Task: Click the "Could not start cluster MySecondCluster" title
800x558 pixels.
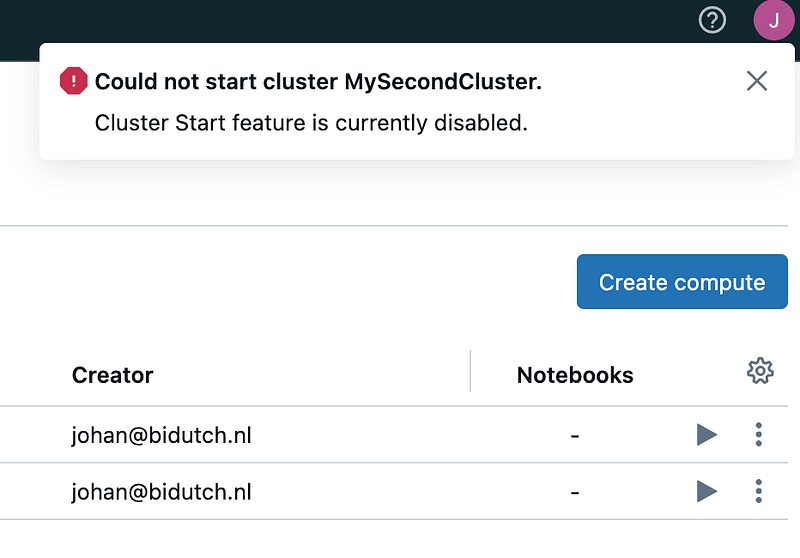Action: pyautogui.click(x=318, y=82)
